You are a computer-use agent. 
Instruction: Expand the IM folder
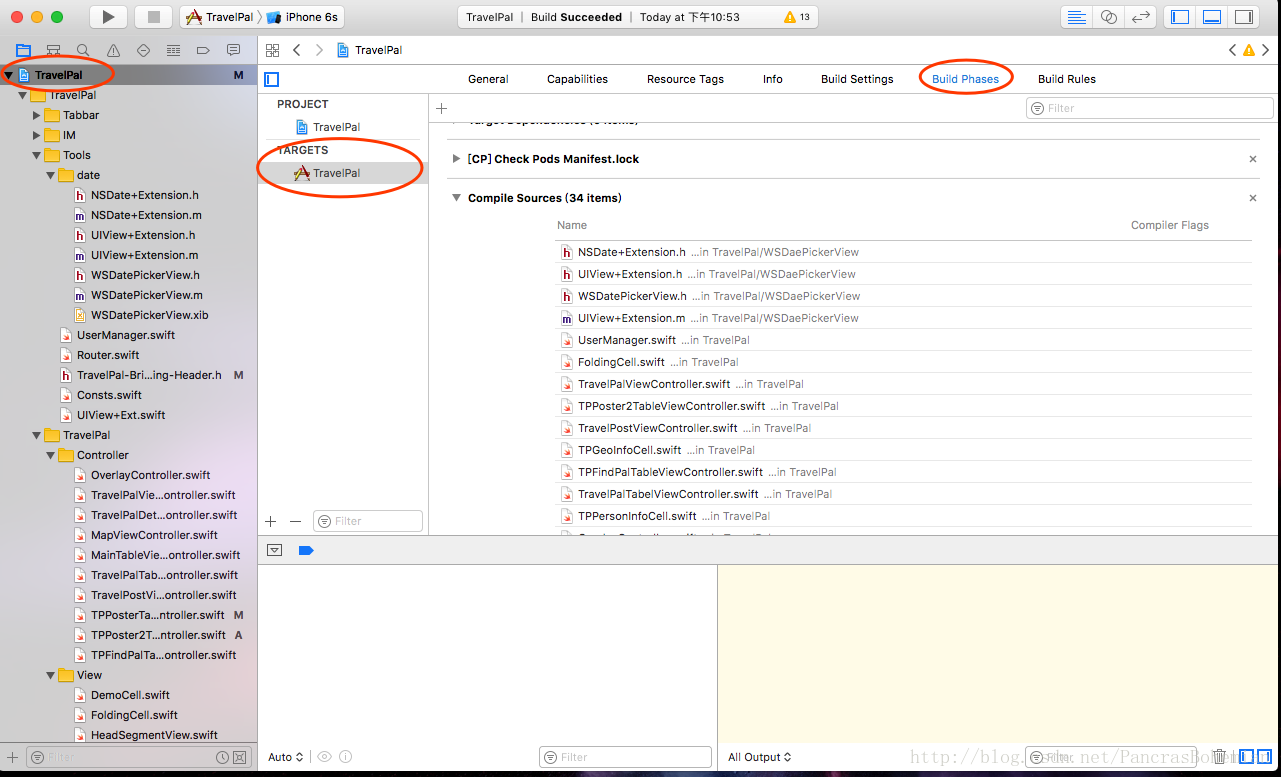tap(37, 135)
